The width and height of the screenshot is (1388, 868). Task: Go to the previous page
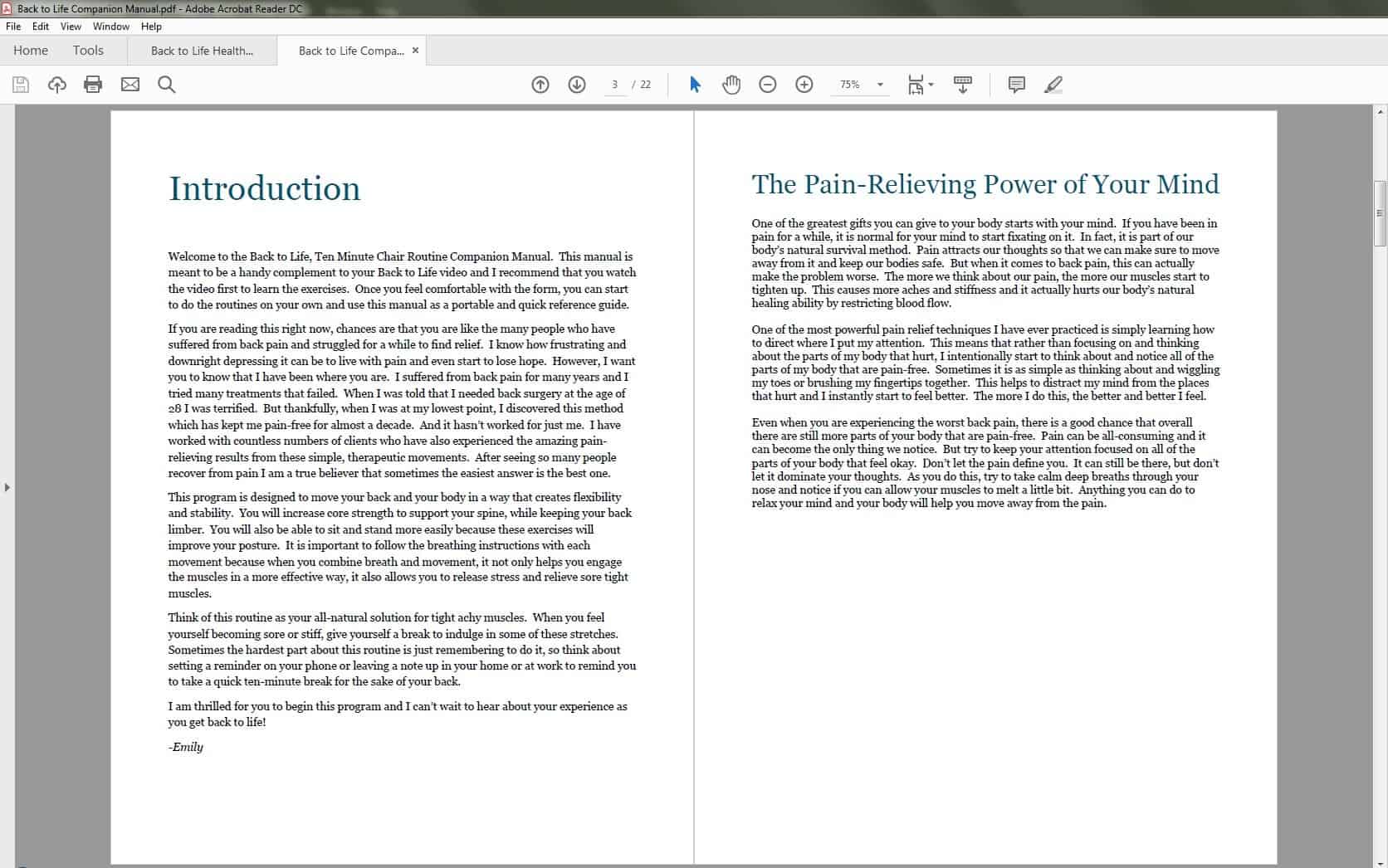pos(540,84)
